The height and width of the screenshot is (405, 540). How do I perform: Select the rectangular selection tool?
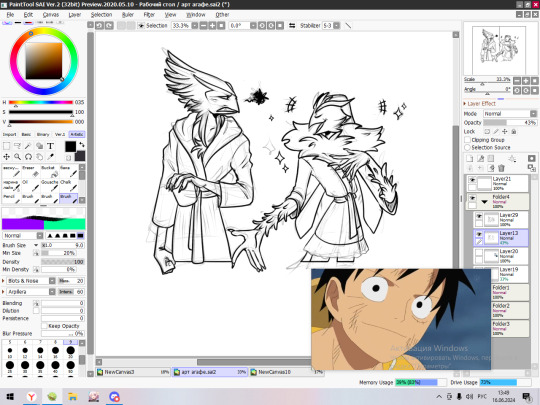click(7, 146)
